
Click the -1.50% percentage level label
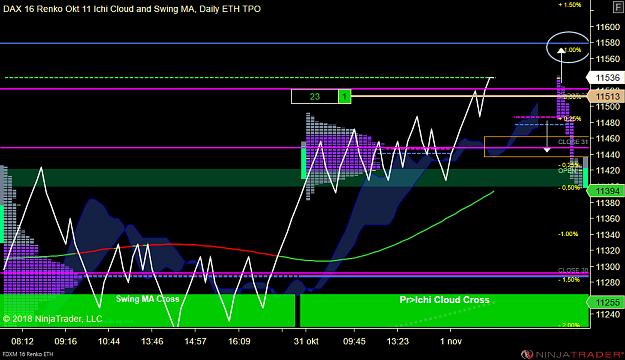click(569, 280)
